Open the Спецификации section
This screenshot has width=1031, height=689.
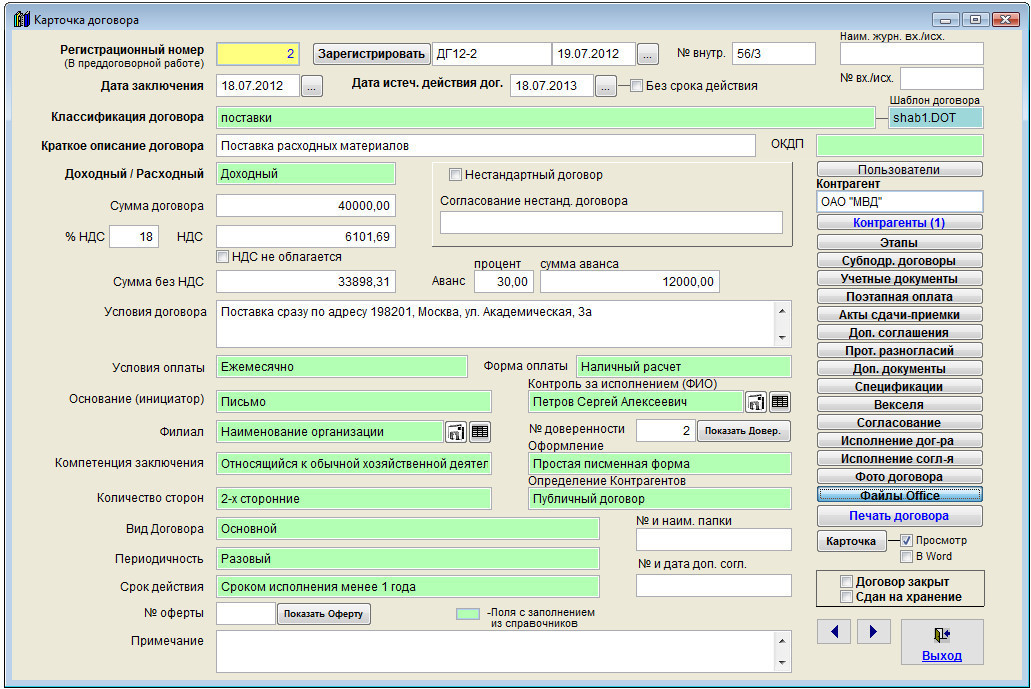(899, 386)
